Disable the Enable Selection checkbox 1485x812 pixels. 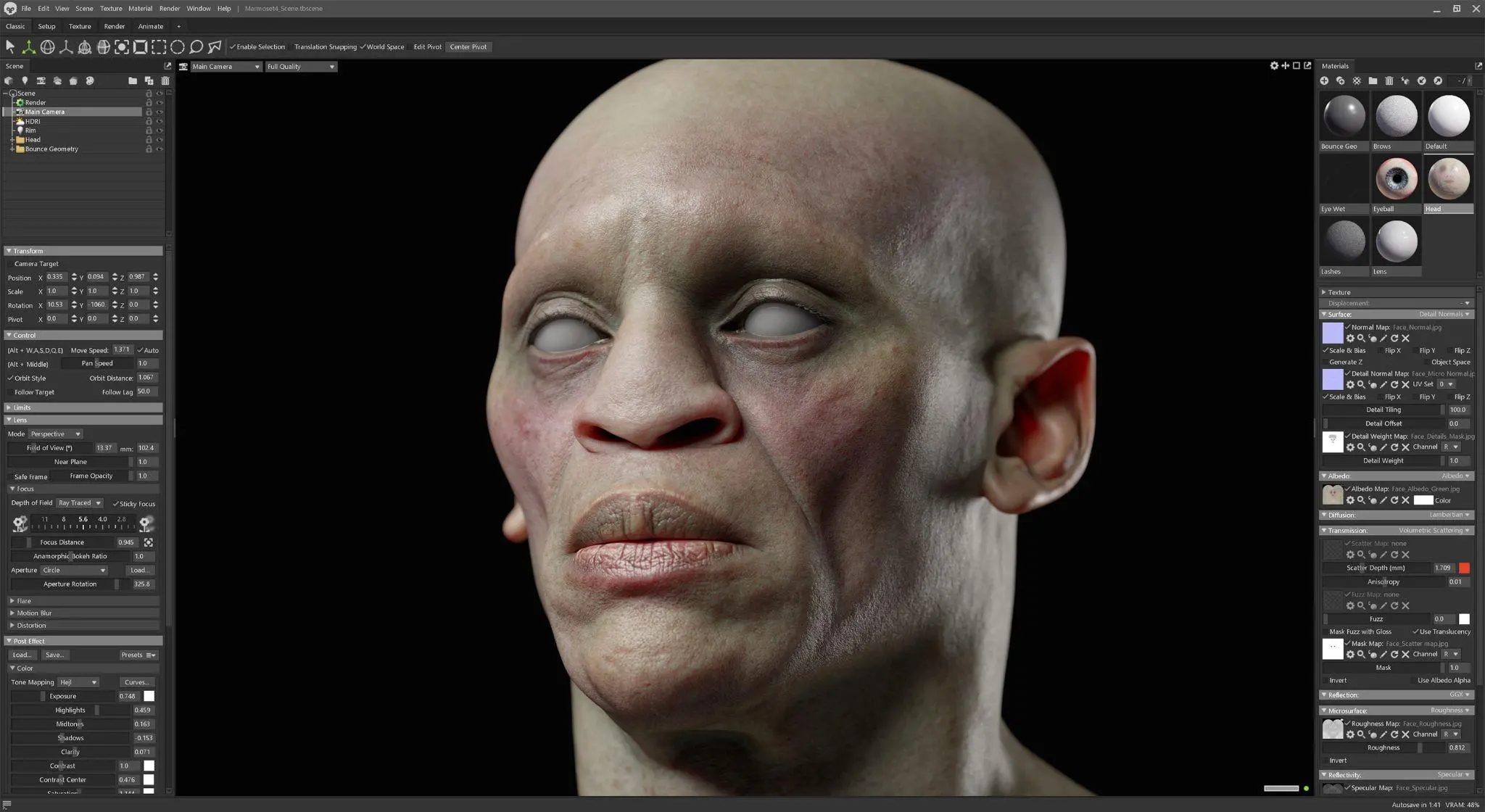[233, 47]
